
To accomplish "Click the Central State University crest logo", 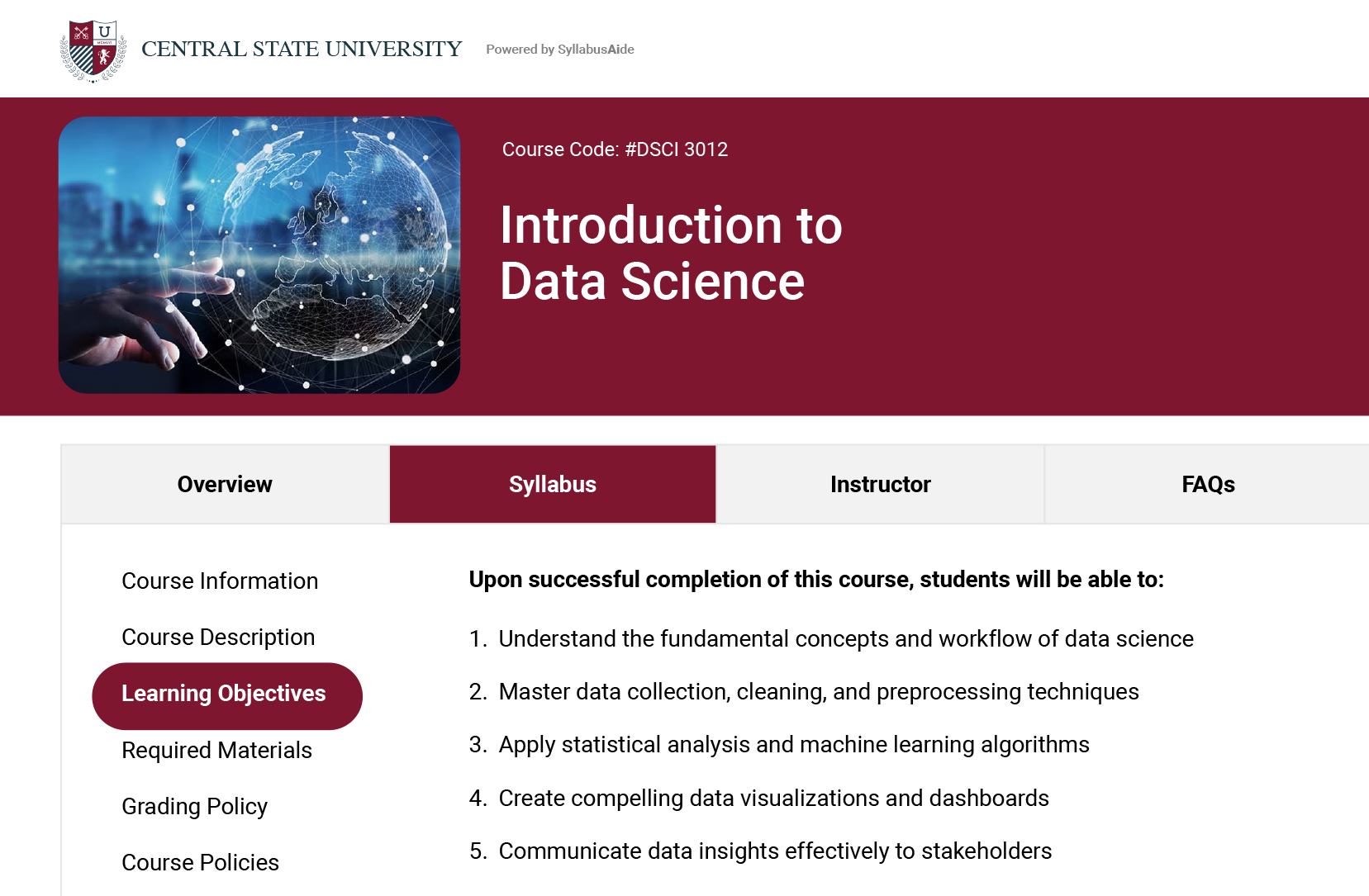I will pyautogui.click(x=93, y=50).
